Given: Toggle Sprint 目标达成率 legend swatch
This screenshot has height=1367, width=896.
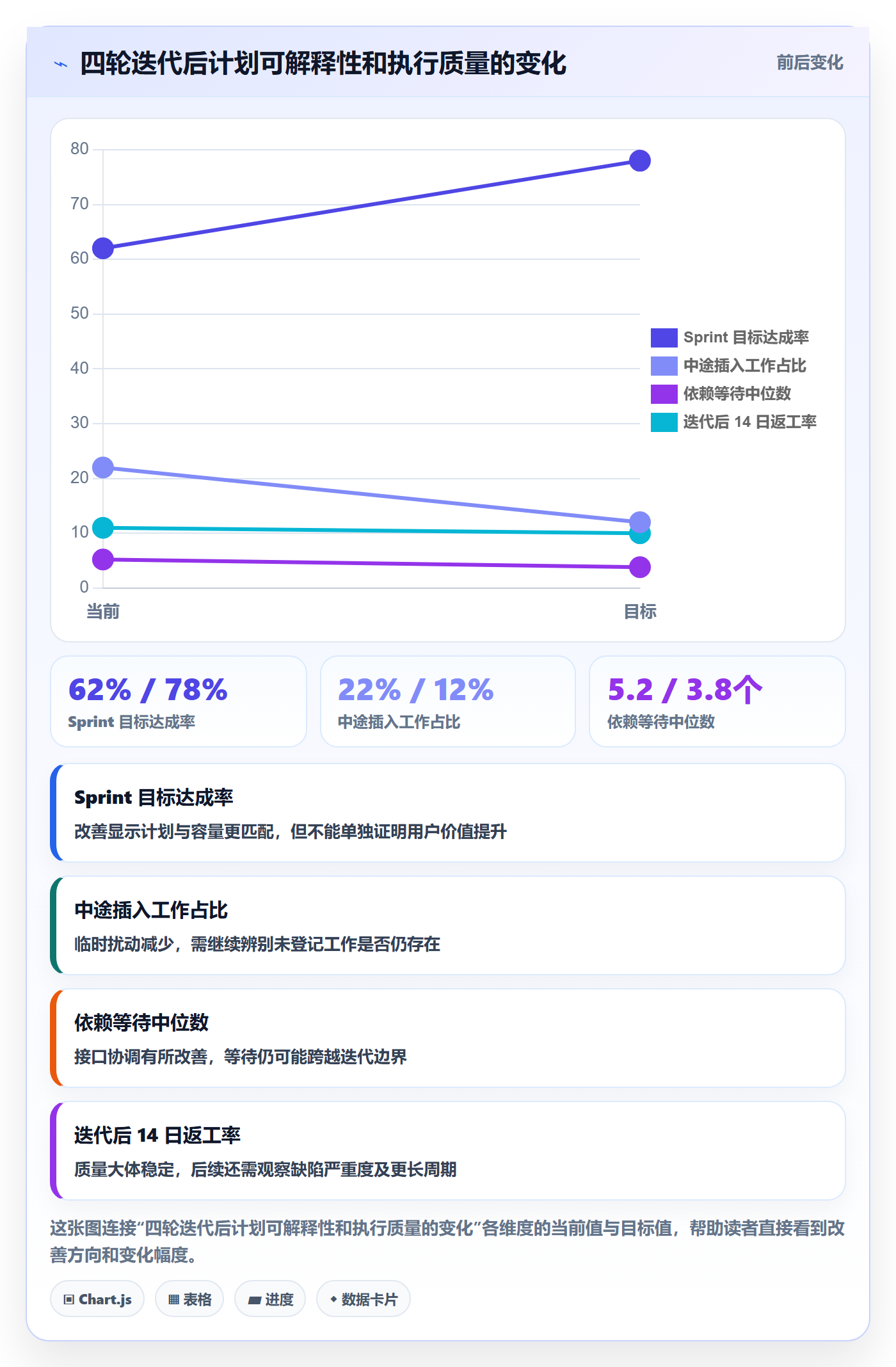Looking at the screenshot, I should click(664, 337).
